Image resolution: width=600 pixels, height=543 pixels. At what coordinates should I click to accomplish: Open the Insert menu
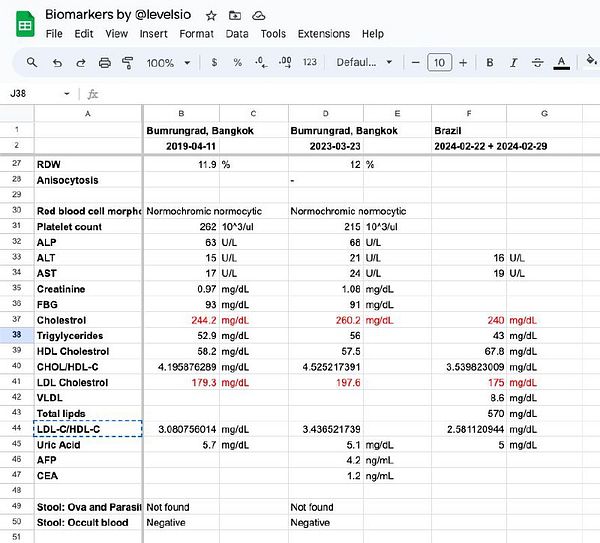(153, 34)
